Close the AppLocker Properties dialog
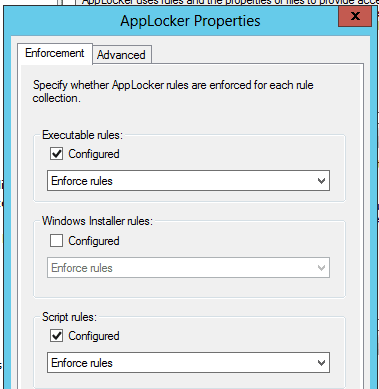The height and width of the screenshot is (389, 379). tap(355, 16)
